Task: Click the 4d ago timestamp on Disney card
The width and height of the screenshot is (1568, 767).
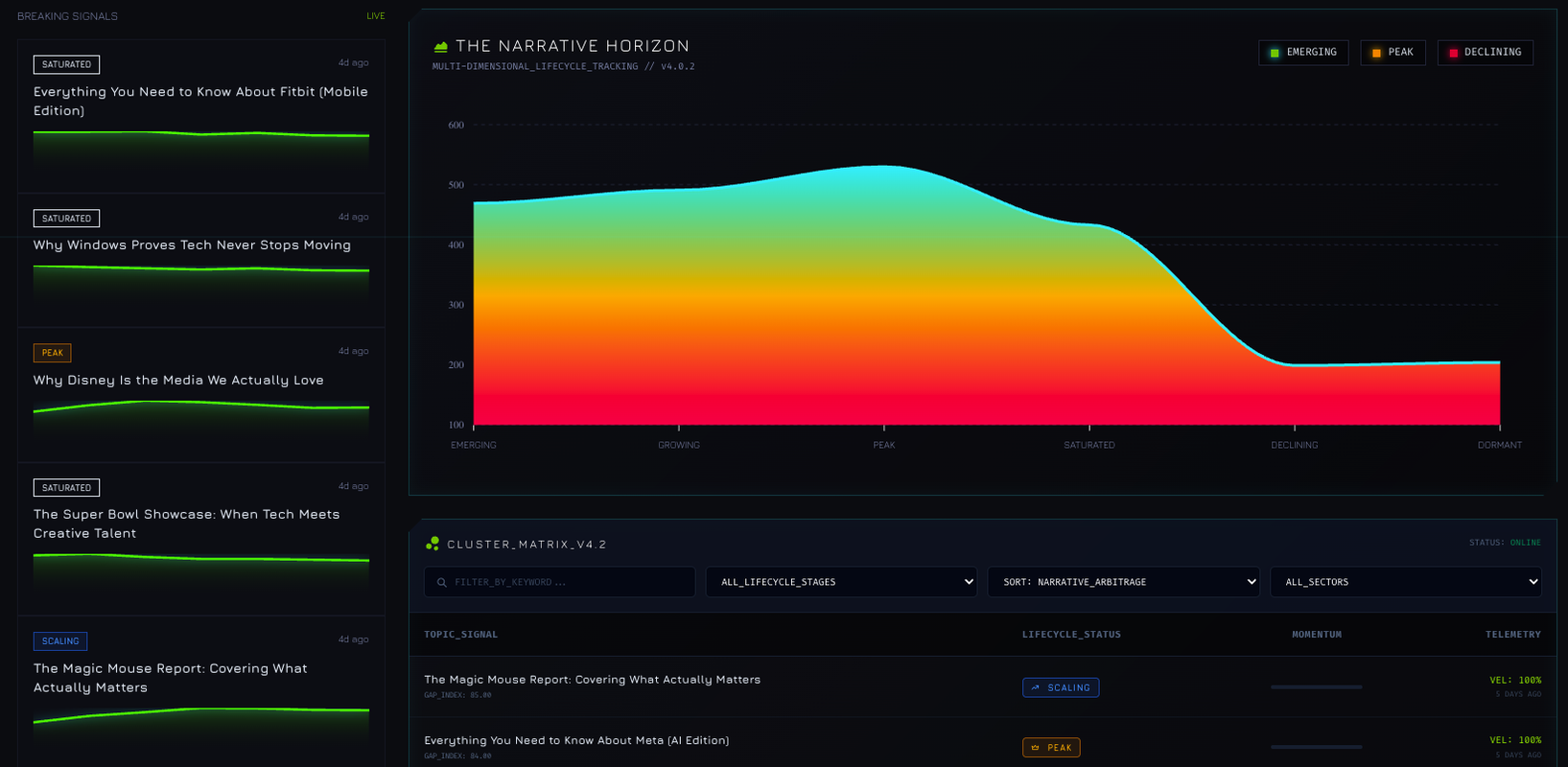Action: [353, 352]
